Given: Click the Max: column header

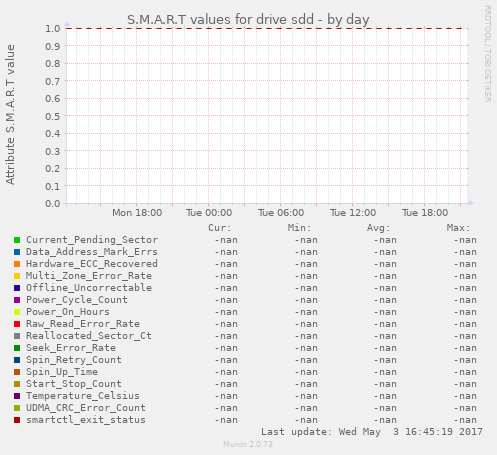Looking at the screenshot, I should [x=458, y=228].
